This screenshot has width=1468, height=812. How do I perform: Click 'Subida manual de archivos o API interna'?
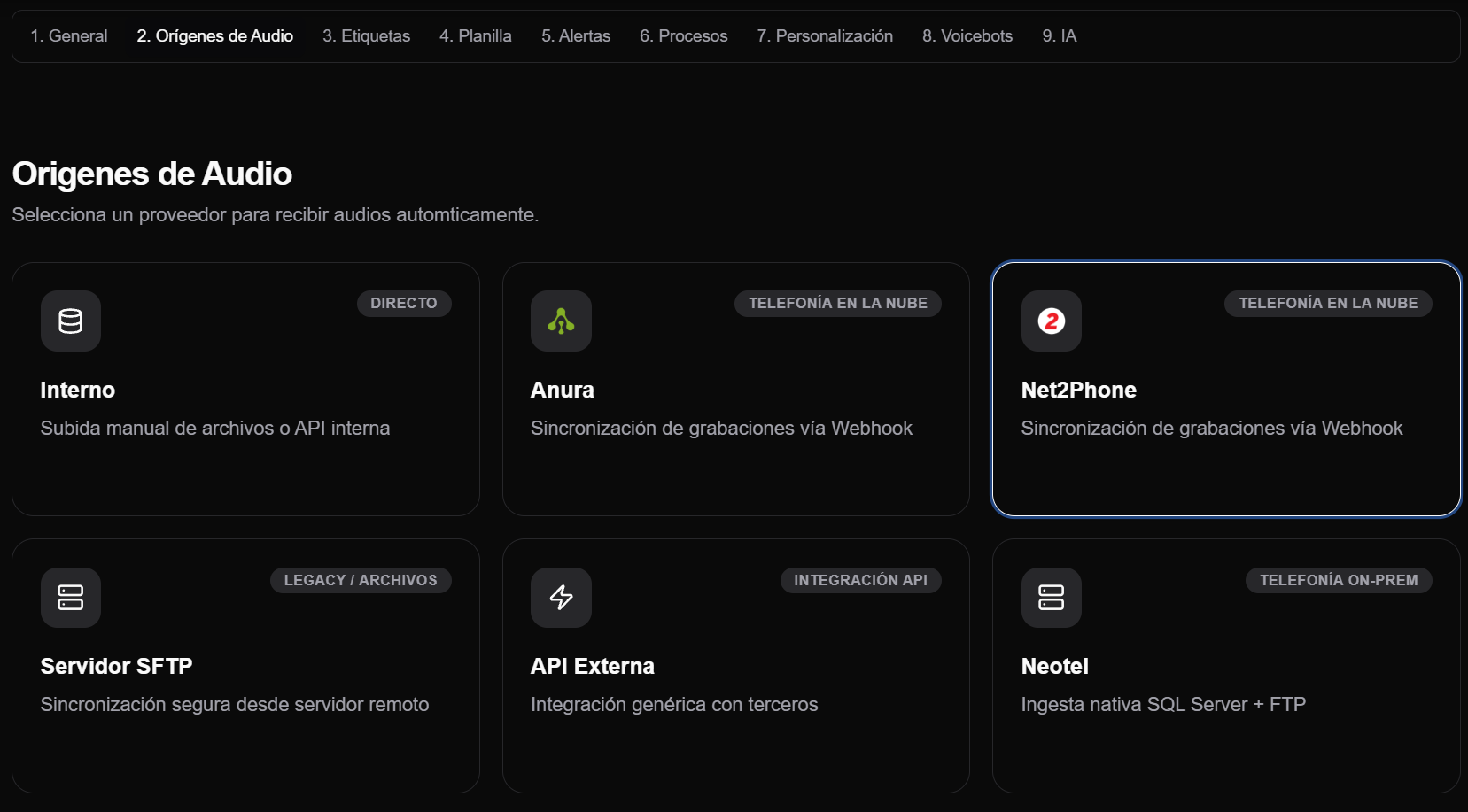(215, 428)
